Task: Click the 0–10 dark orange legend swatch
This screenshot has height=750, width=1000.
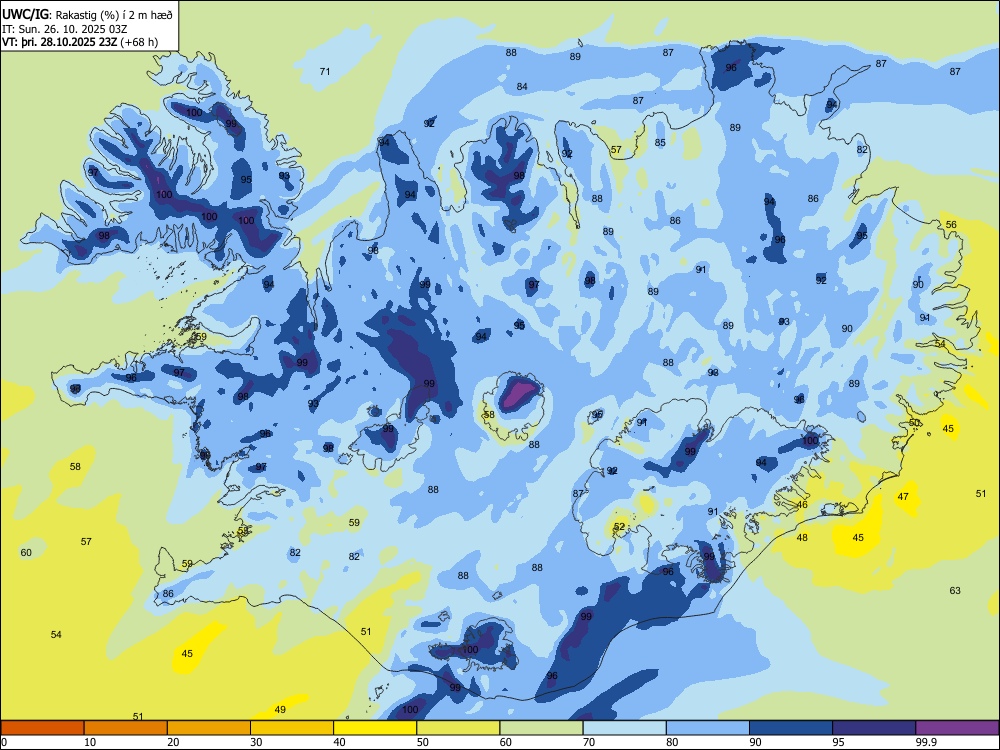Action: pyautogui.click(x=42, y=728)
